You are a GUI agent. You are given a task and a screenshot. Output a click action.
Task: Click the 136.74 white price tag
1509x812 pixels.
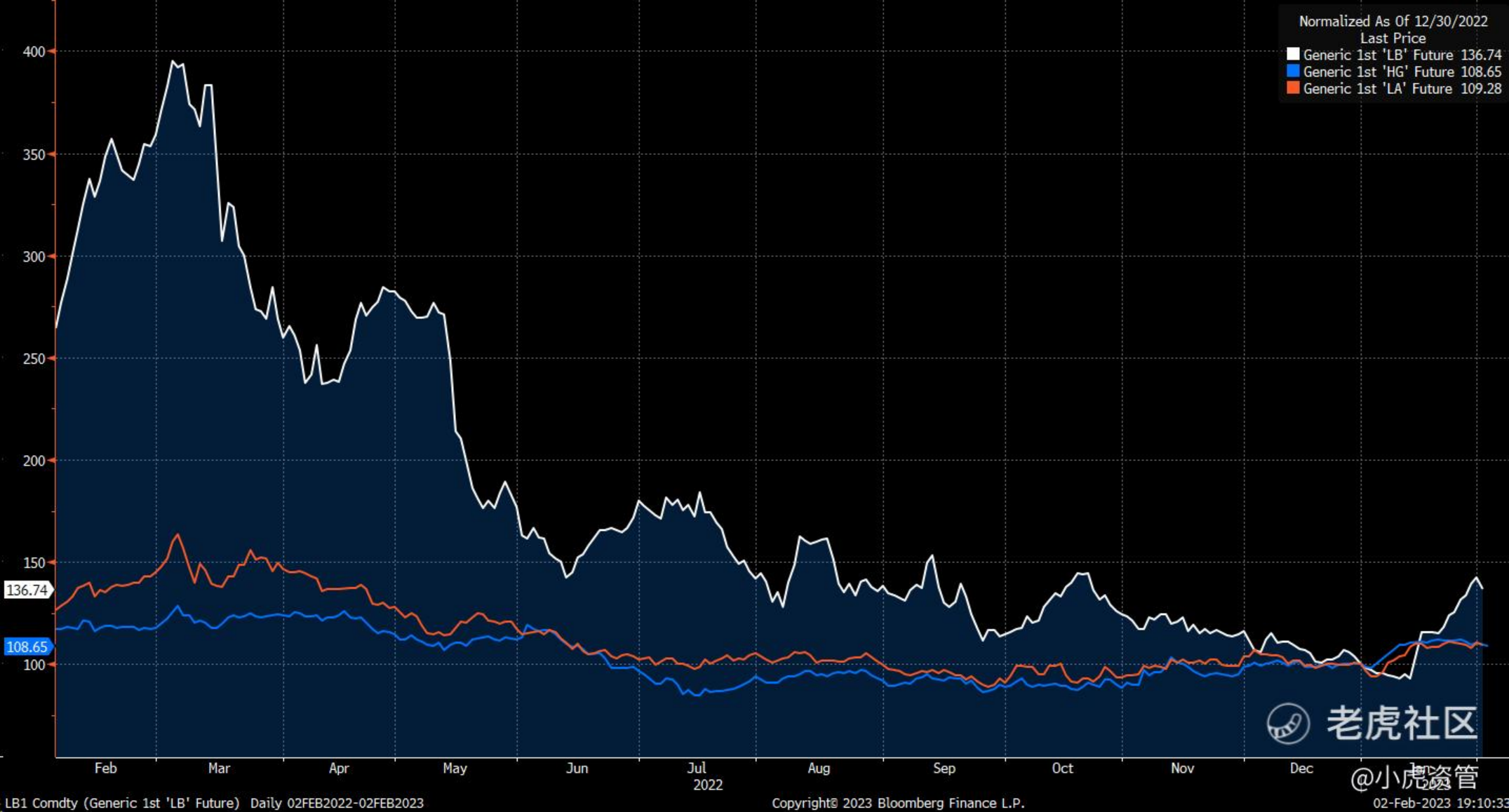27,590
